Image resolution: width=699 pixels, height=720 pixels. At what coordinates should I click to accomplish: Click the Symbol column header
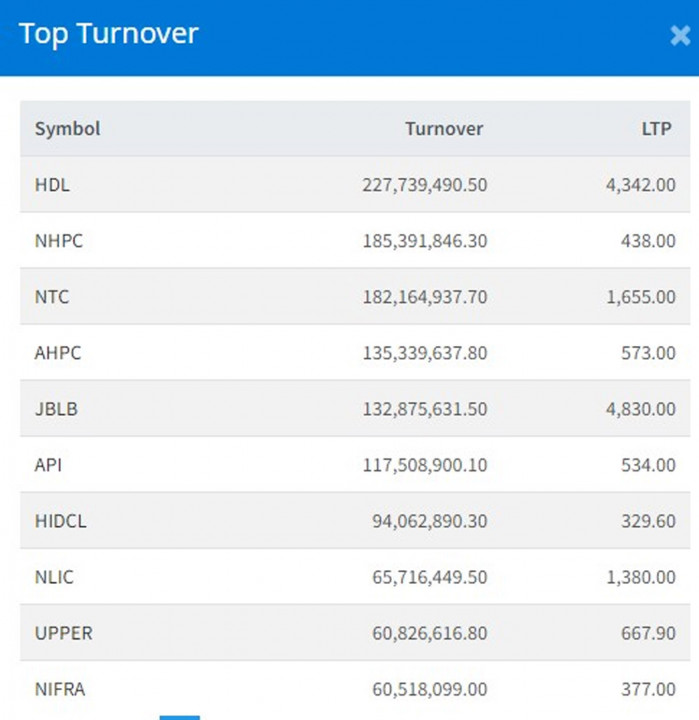click(67, 129)
